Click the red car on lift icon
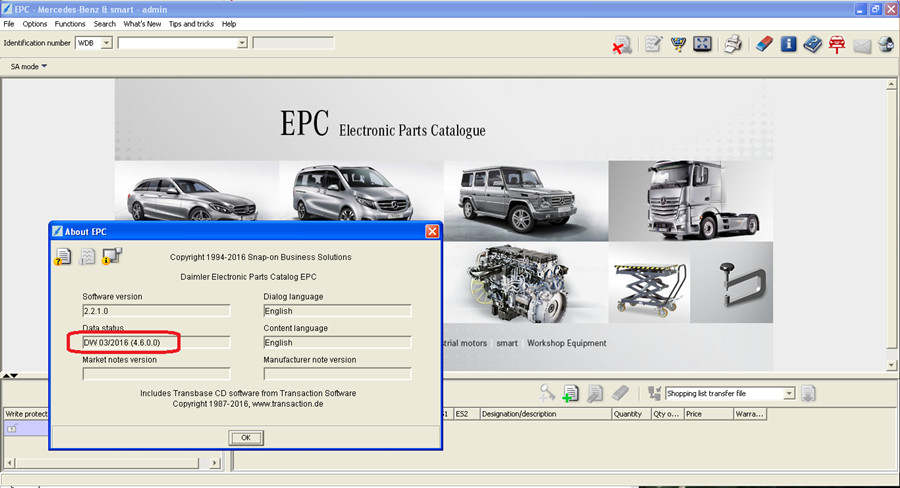 837,44
